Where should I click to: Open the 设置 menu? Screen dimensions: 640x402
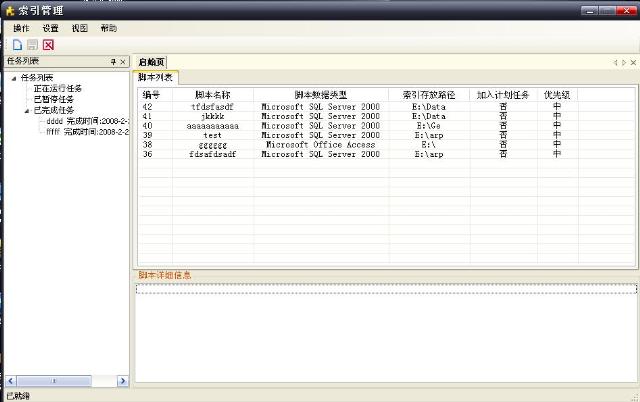(x=50, y=29)
